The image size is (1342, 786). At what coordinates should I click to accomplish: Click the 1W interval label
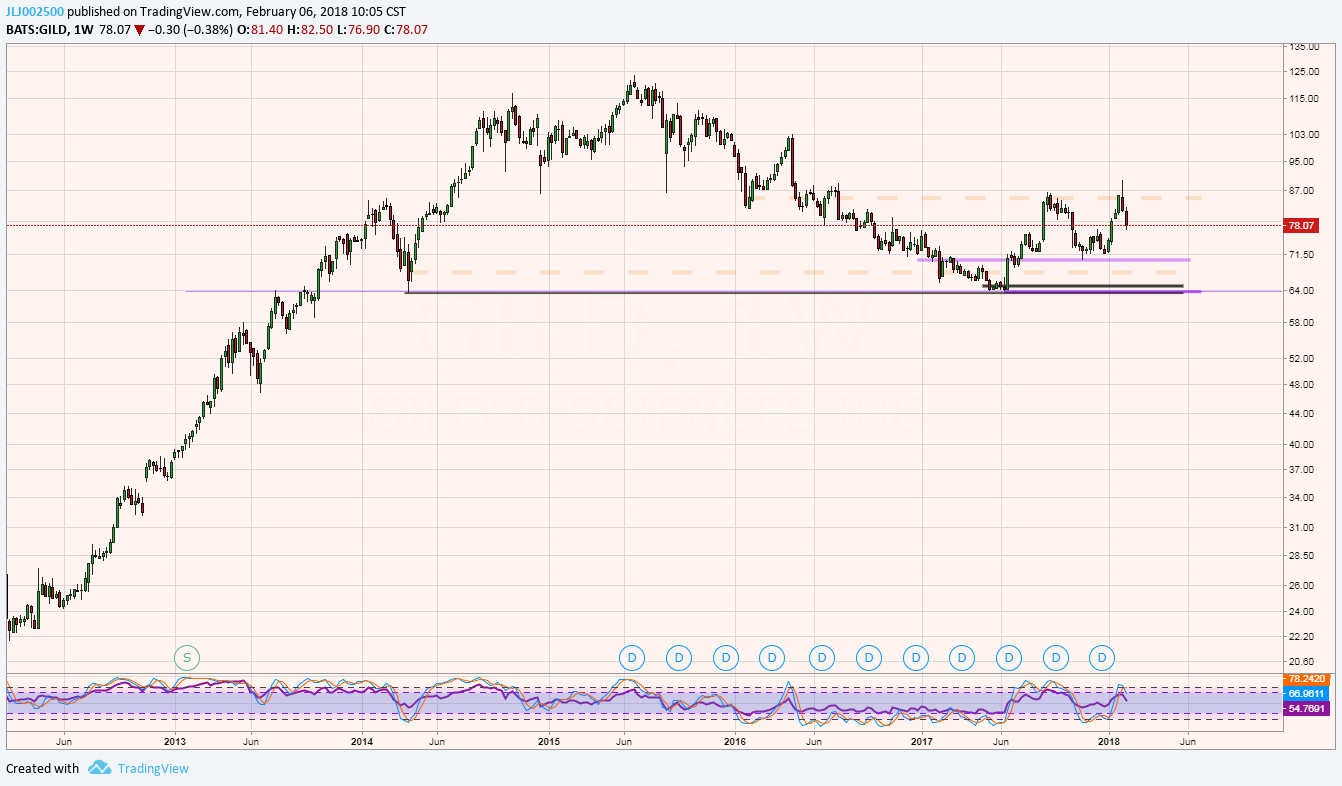[x=83, y=30]
